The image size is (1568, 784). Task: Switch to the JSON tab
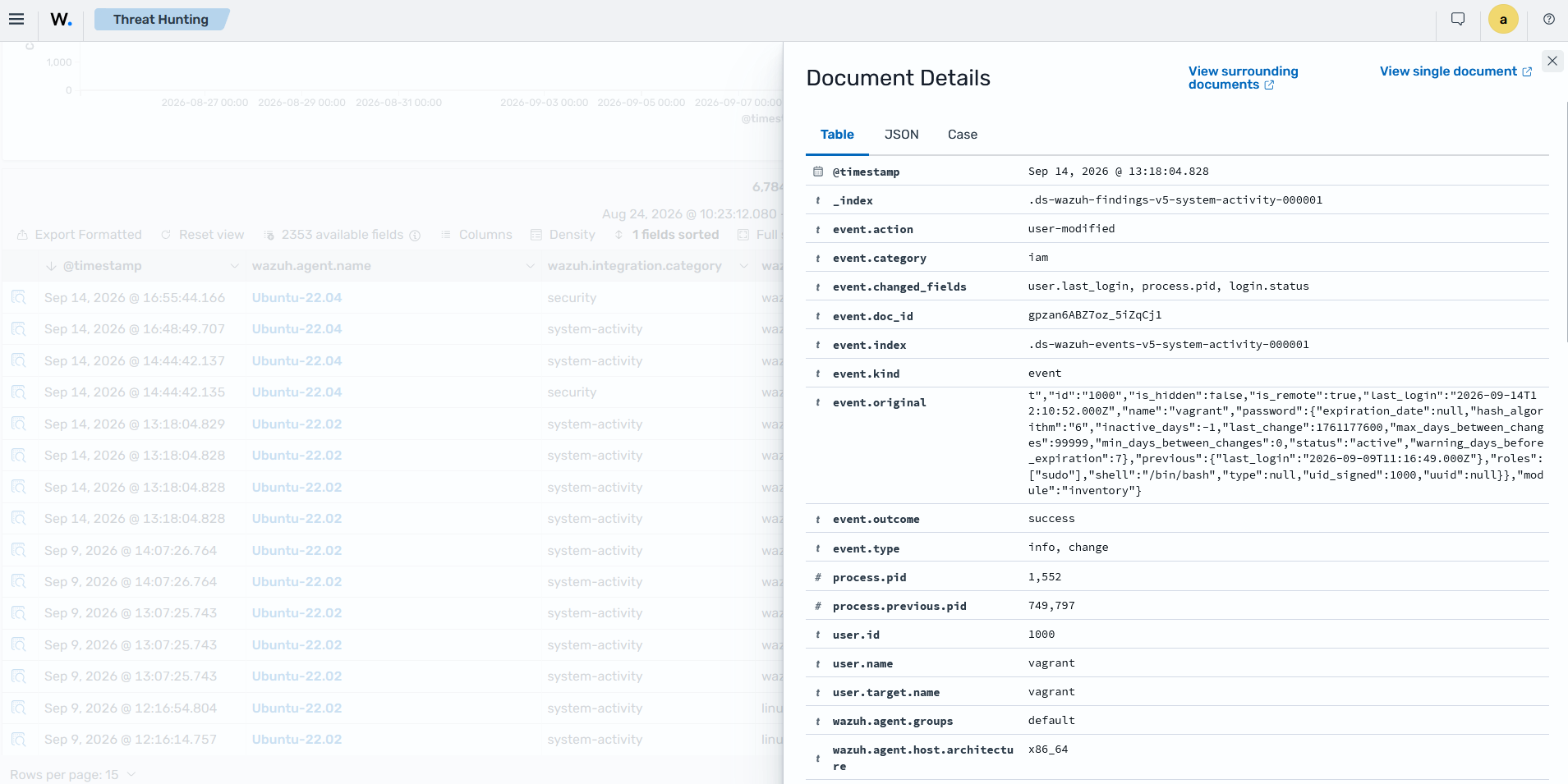click(x=901, y=135)
